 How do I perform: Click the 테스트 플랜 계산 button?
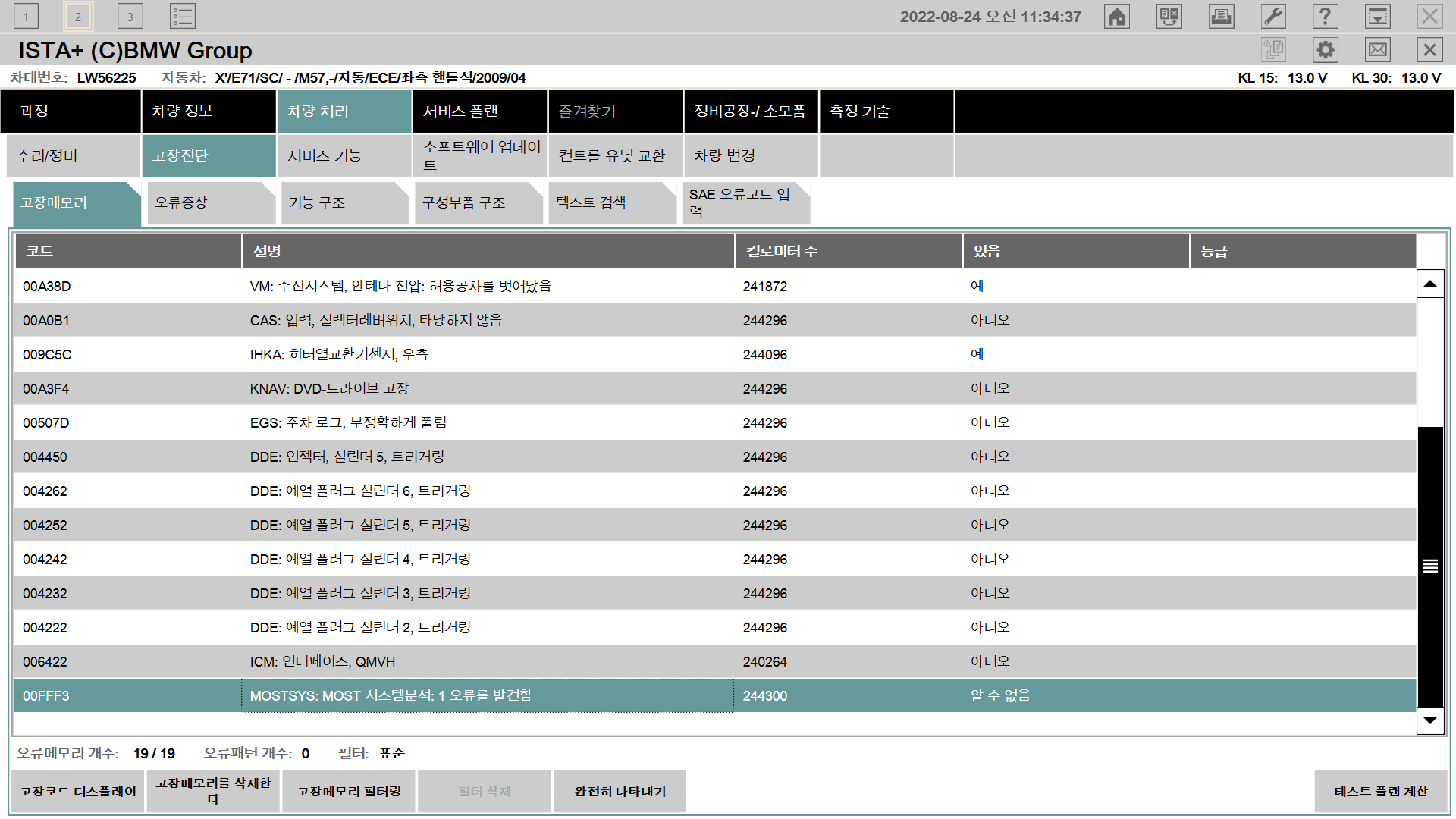click(1380, 791)
